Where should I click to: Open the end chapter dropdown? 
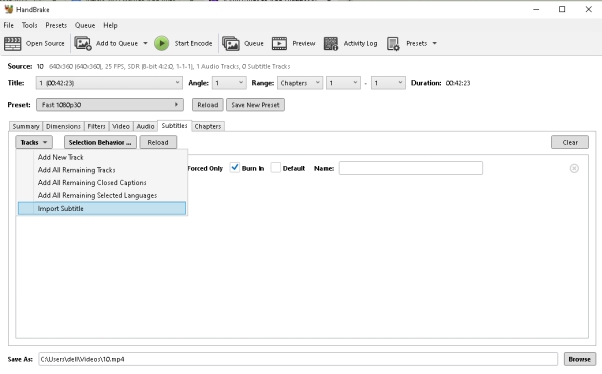[388, 83]
